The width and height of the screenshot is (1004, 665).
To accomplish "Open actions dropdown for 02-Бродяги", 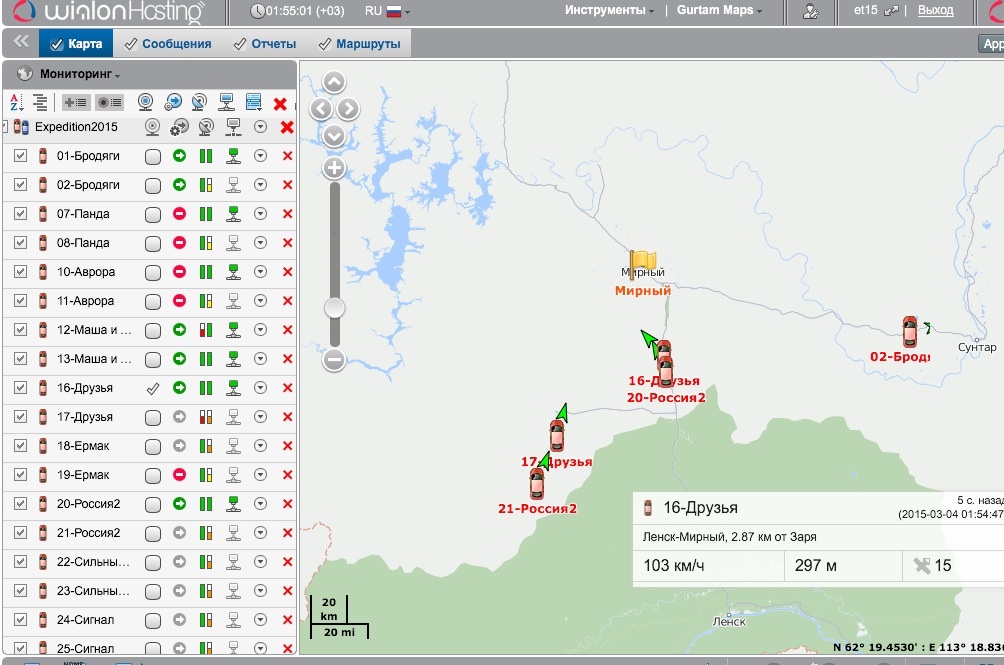I will [261, 185].
